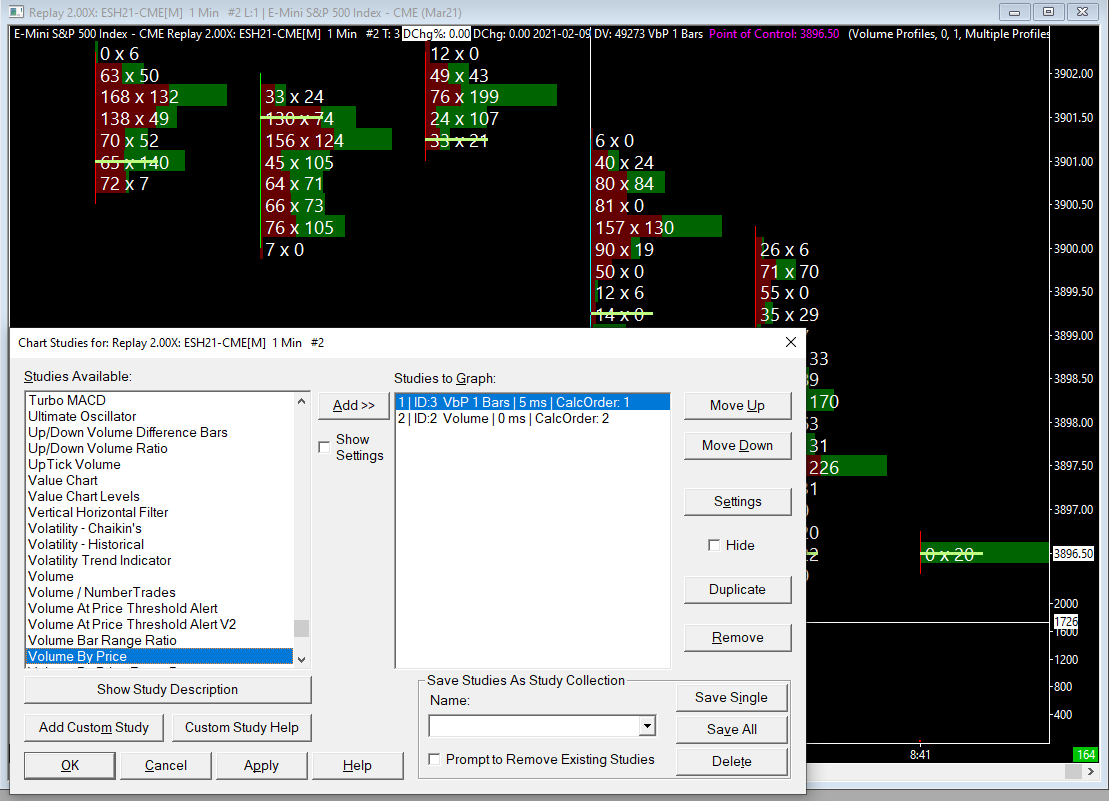Open Custom Study Help

coord(242,727)
